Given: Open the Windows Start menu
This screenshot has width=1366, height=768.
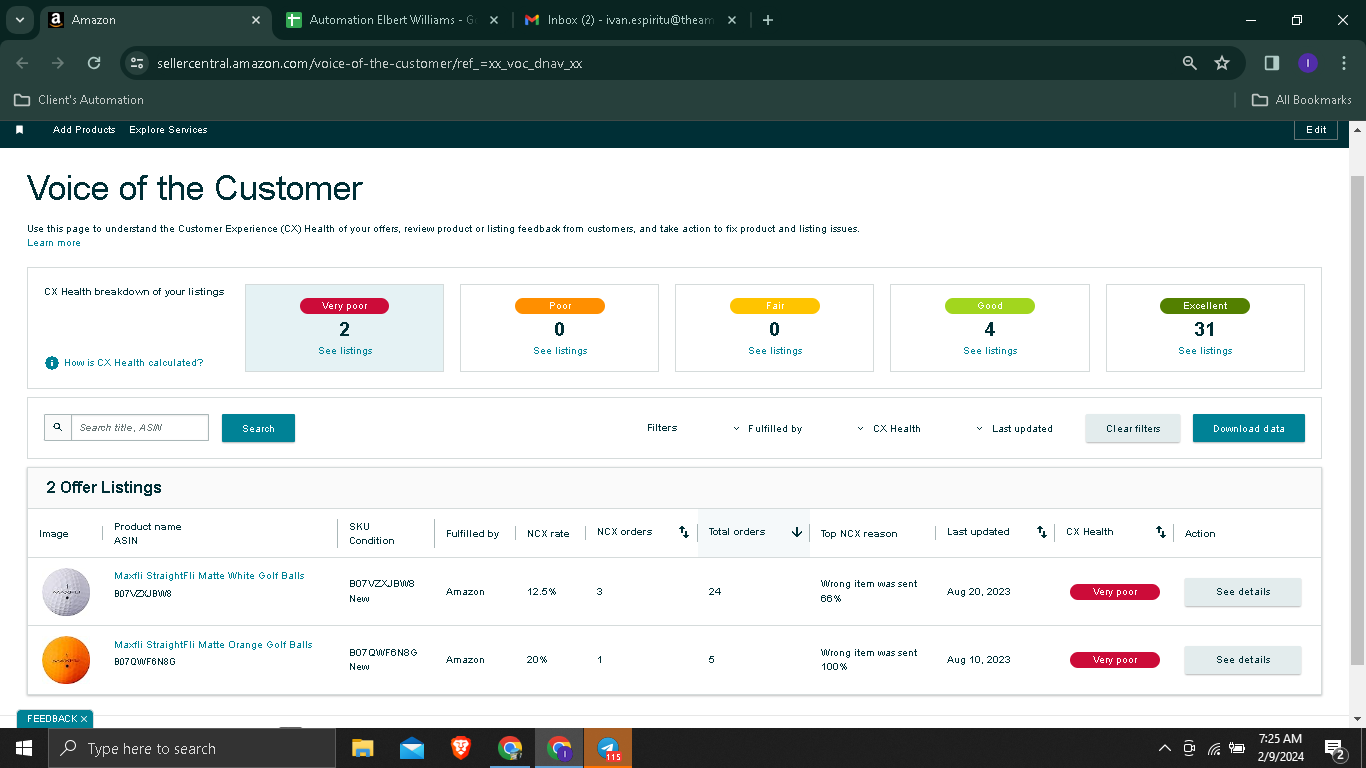Looking at the screenshot, I should pyautogui.click(x=23, y=748).
